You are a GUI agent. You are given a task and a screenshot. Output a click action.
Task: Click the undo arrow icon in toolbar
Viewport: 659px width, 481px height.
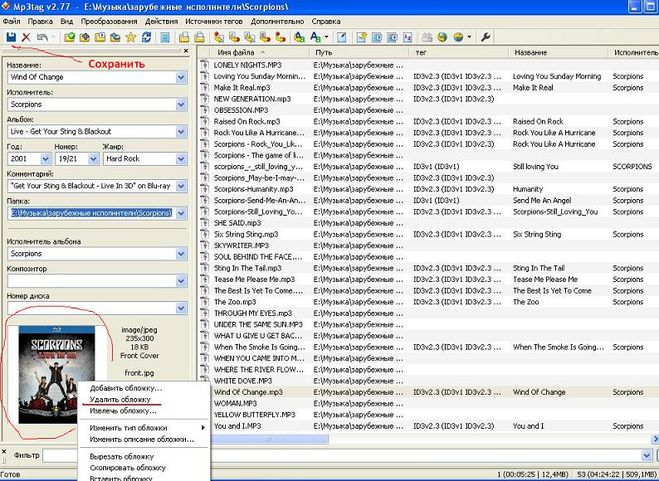point(41,37)
